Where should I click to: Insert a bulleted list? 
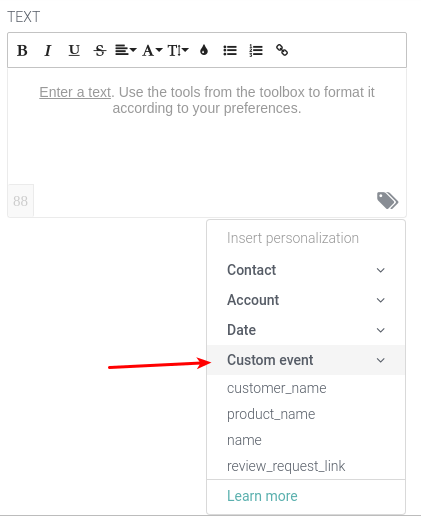(230, 51)
